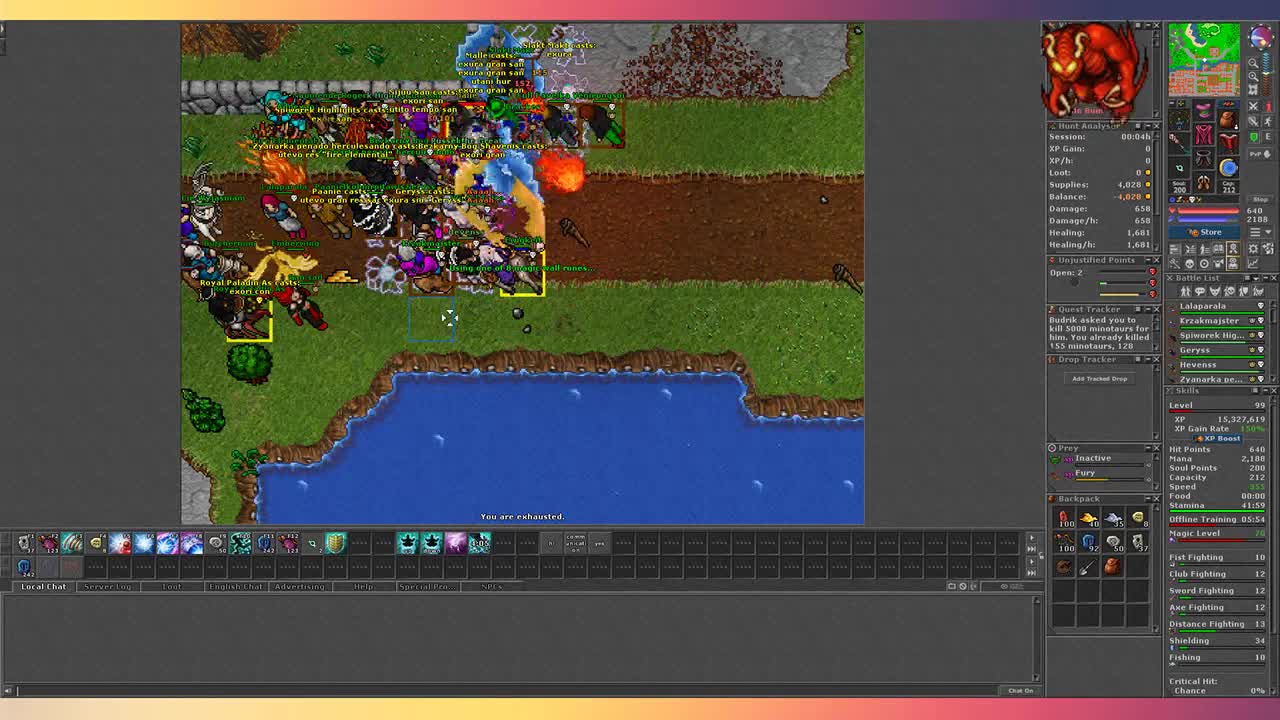Image resolution: width=1280 pixels, height=720 pixels.
Task: Switch to Local Chat tab
Action: (44, 586)
